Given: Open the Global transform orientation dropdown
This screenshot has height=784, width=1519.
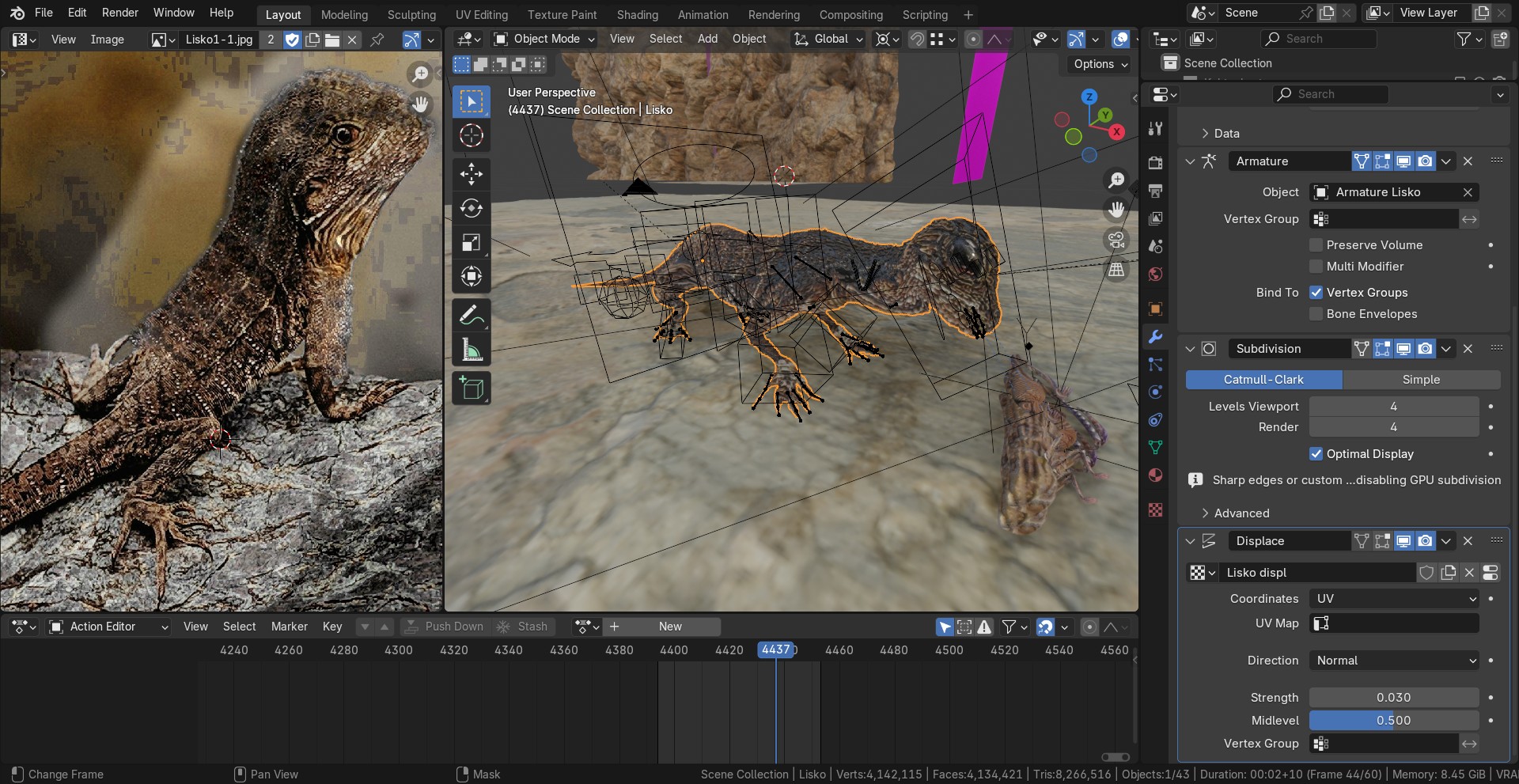Looking at the screenshot, I should point(828,39).
